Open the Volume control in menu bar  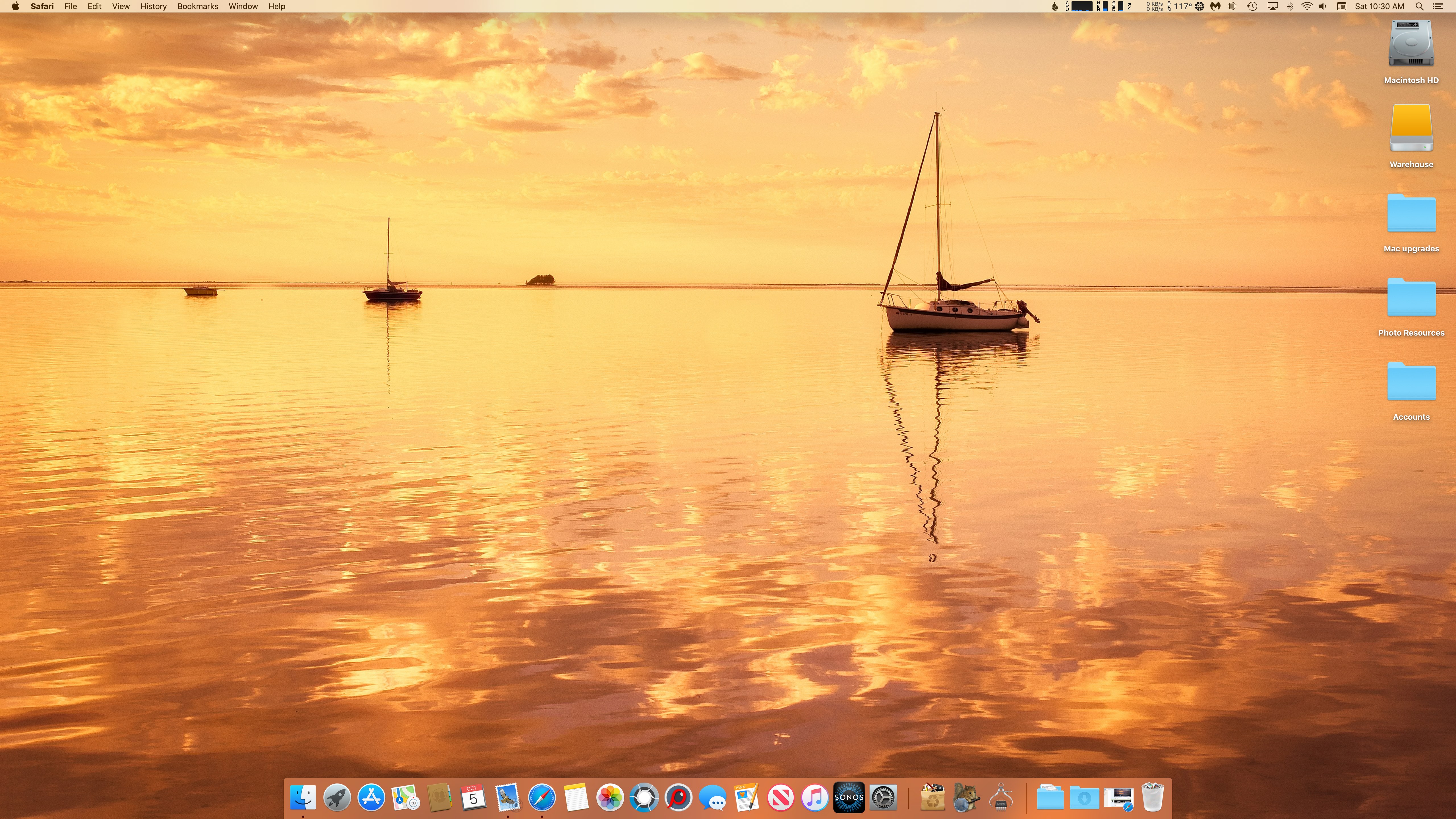(1323, 6)
